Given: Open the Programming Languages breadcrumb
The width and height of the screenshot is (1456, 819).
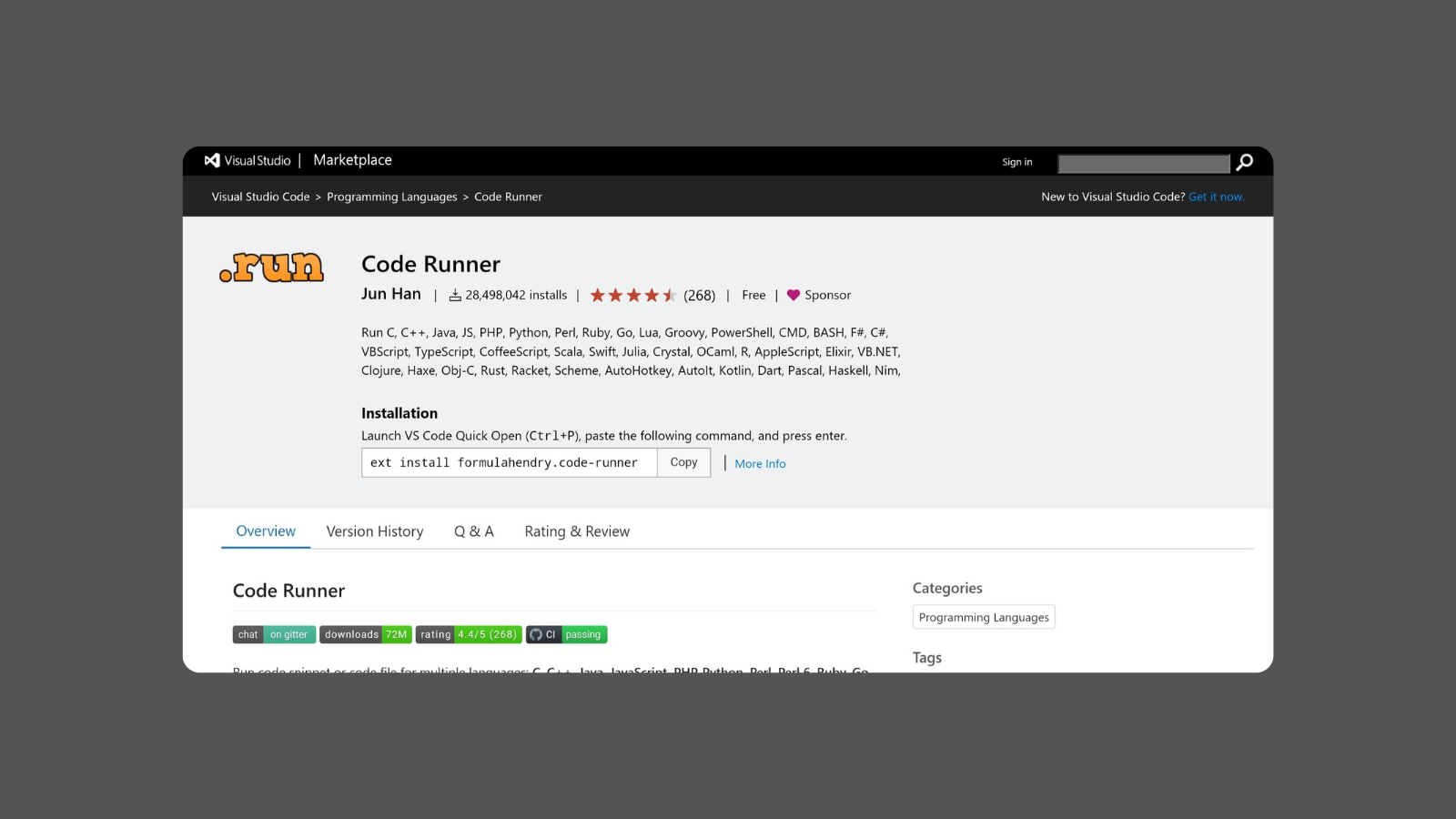Looking at the screenshot, I should click(x=392, y=197).
